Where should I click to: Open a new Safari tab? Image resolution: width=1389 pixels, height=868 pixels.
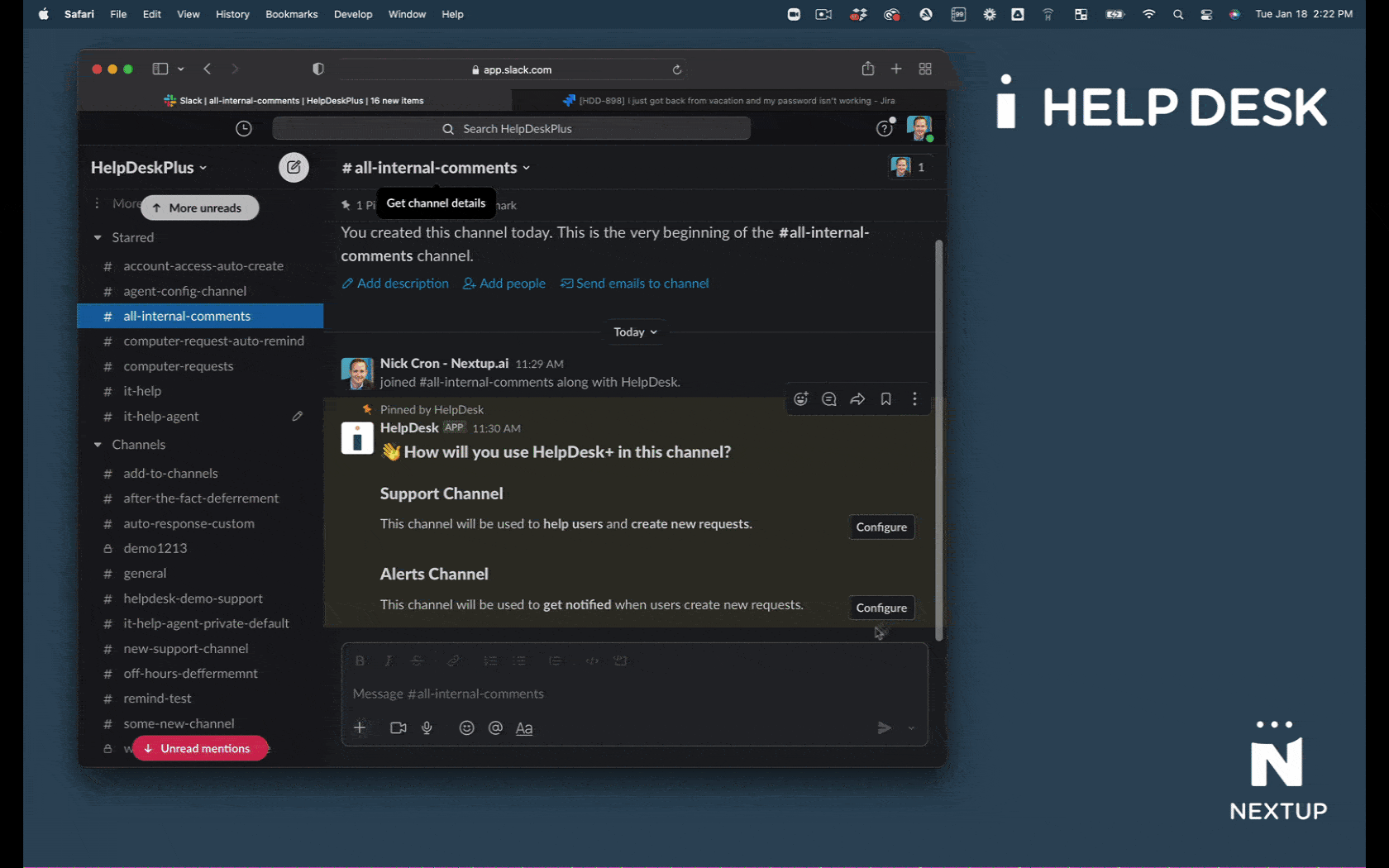[896, 69]
